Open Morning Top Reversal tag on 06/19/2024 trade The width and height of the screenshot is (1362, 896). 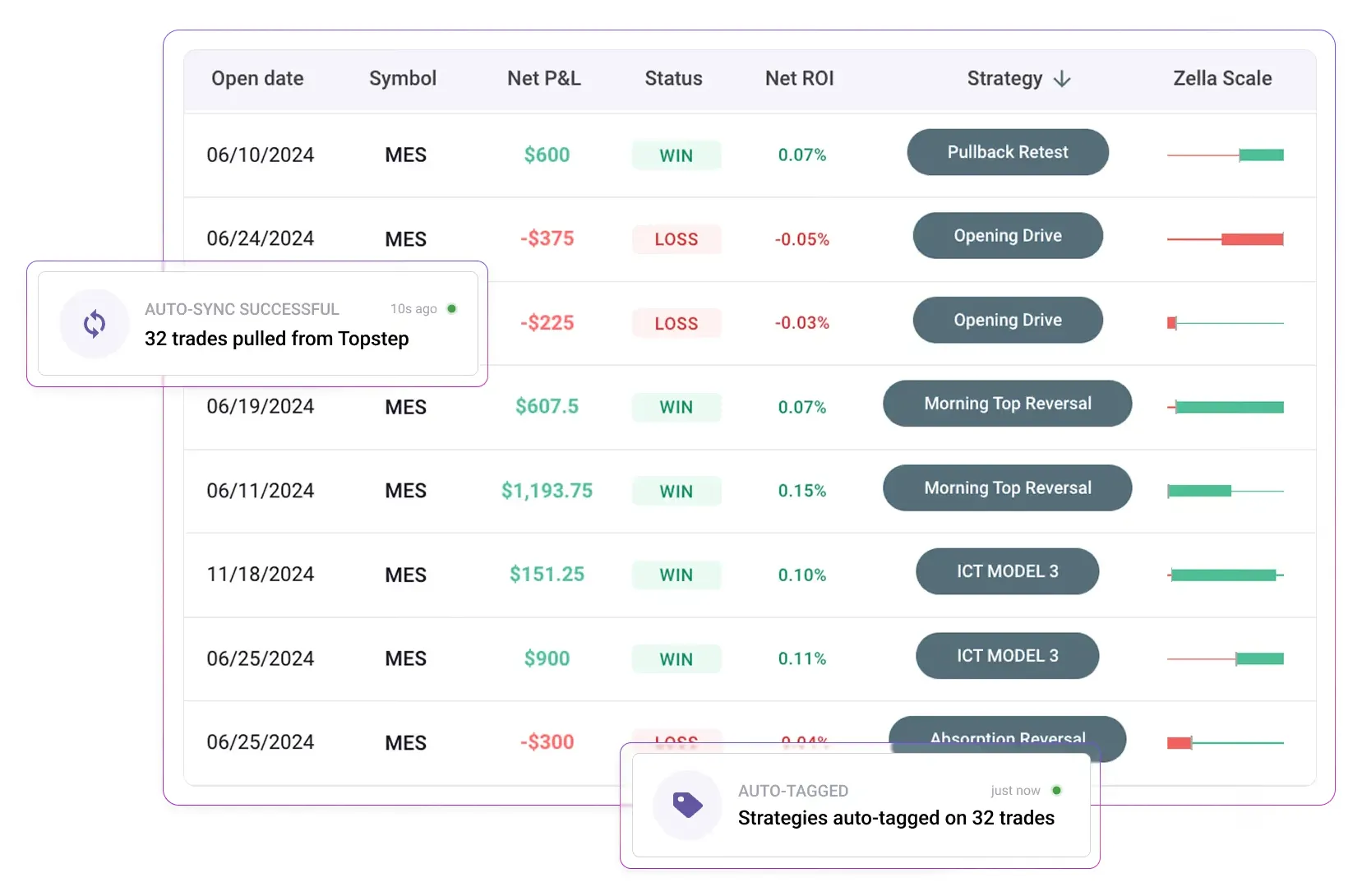click(x=1008, y=404)
